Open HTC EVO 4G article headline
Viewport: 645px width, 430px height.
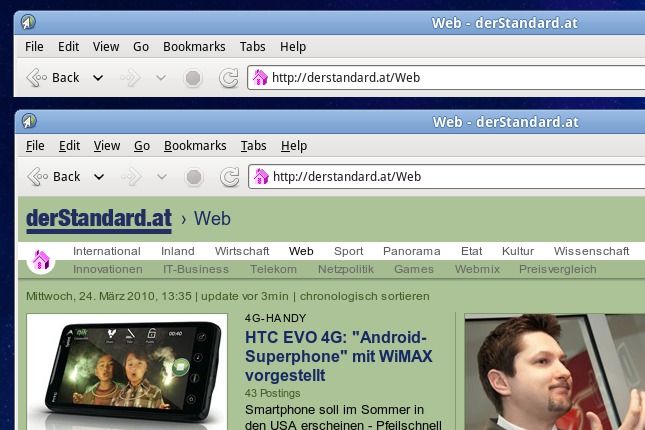click(x=339, y=356)
